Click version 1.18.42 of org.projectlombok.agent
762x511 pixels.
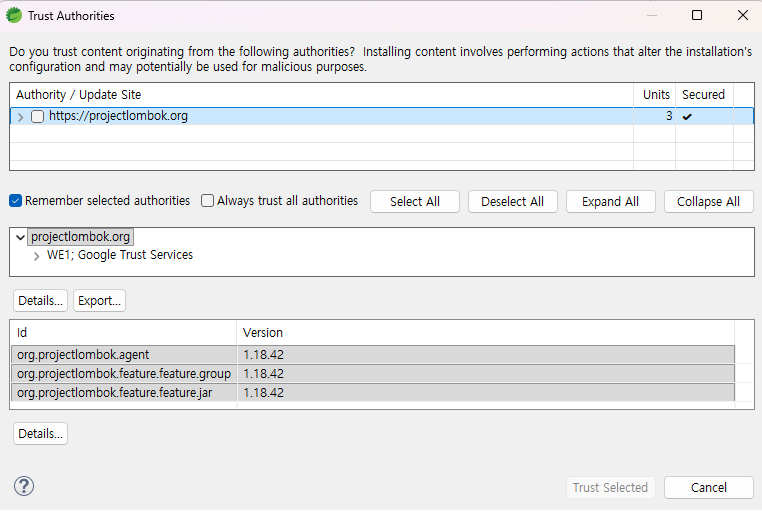263,355
